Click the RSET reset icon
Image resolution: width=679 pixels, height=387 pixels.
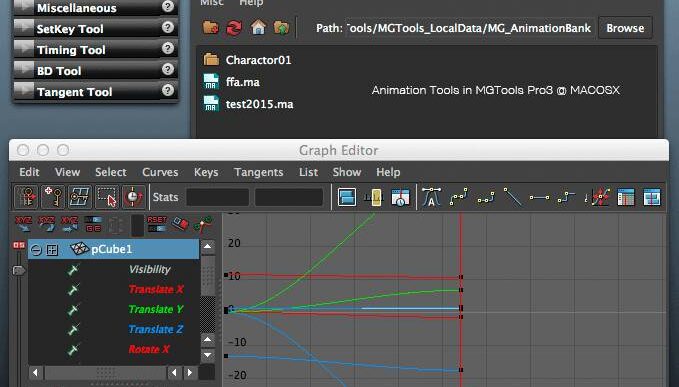pos(157,224)
